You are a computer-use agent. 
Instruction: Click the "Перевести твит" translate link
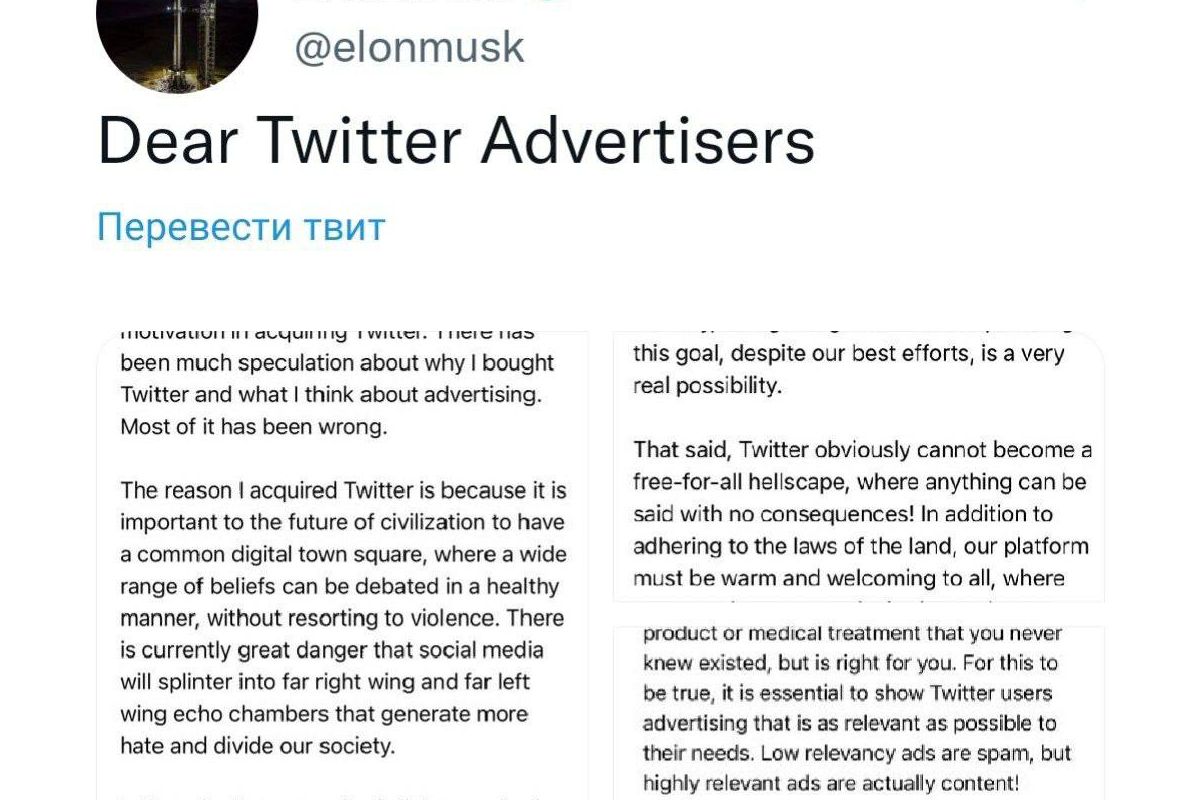point(241,227)
